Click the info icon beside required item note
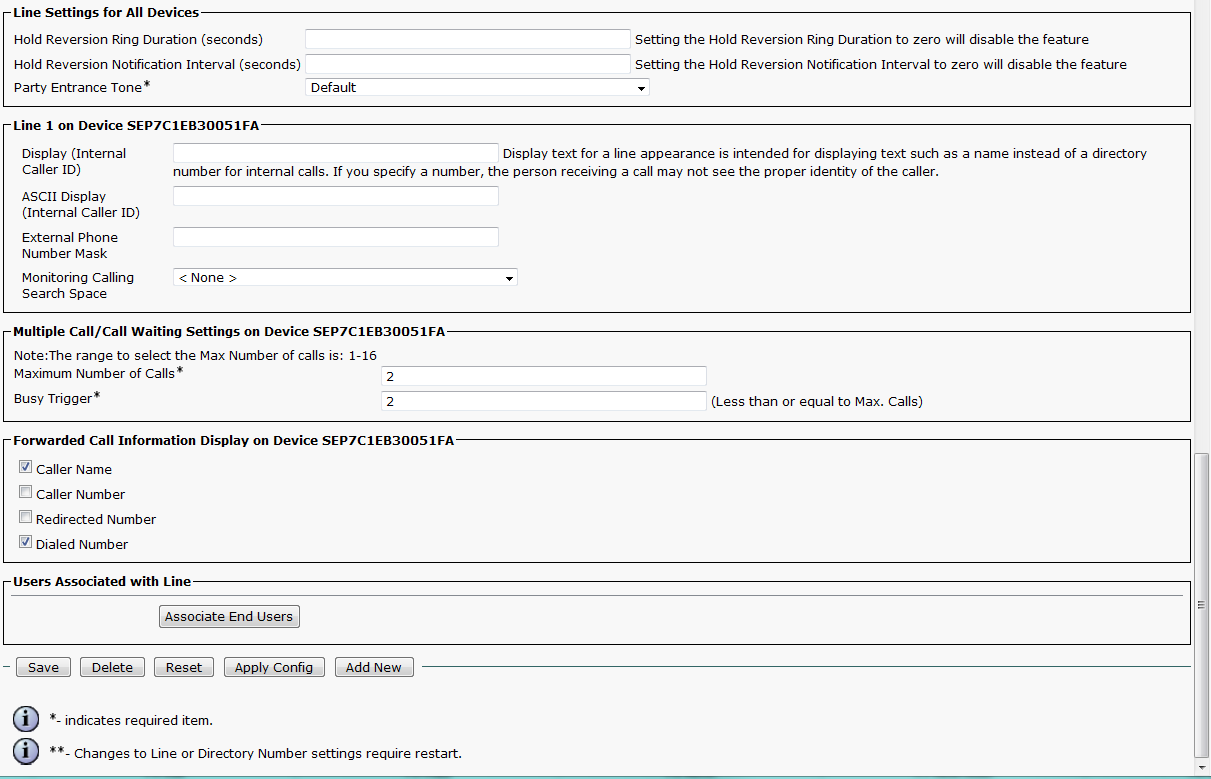 tap(26, 719)
